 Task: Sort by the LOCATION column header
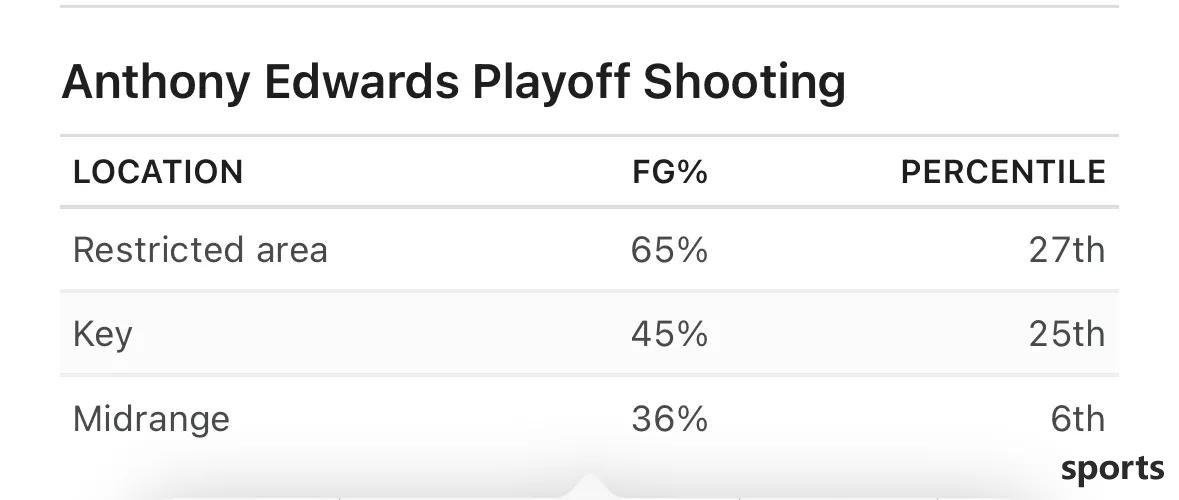tap(158, 172)
